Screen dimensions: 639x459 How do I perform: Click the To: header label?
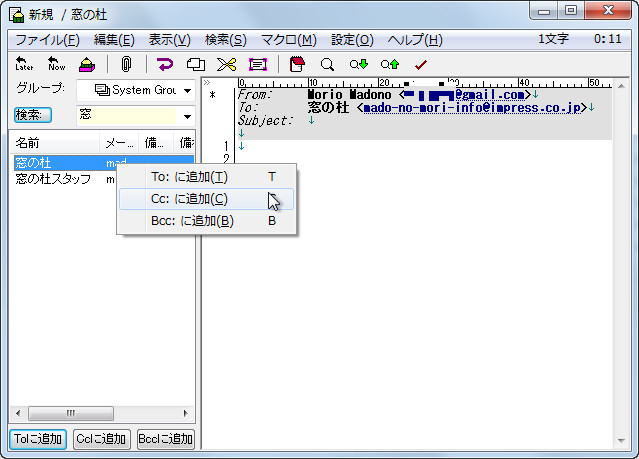248,108
